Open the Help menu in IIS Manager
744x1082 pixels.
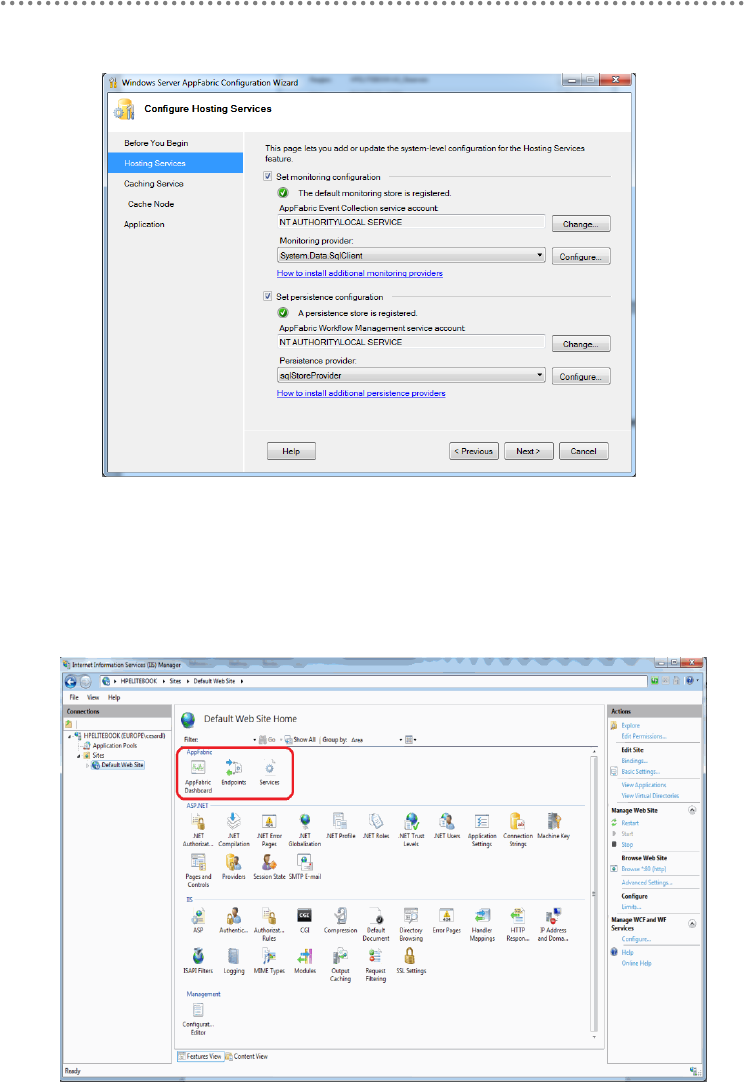pyautogui.click(x=114, y=697)
